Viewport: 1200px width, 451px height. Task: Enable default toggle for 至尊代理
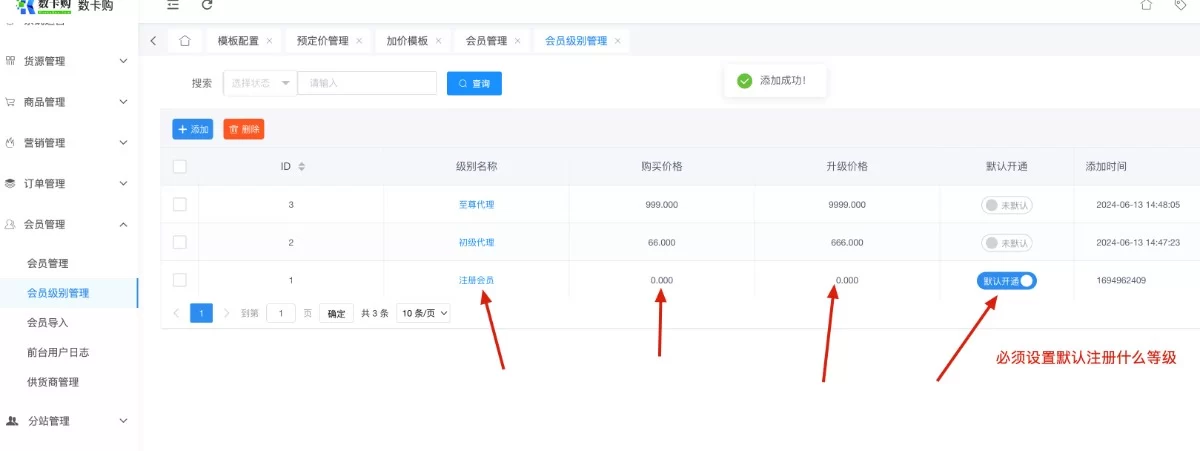[x=1006, y=205]
